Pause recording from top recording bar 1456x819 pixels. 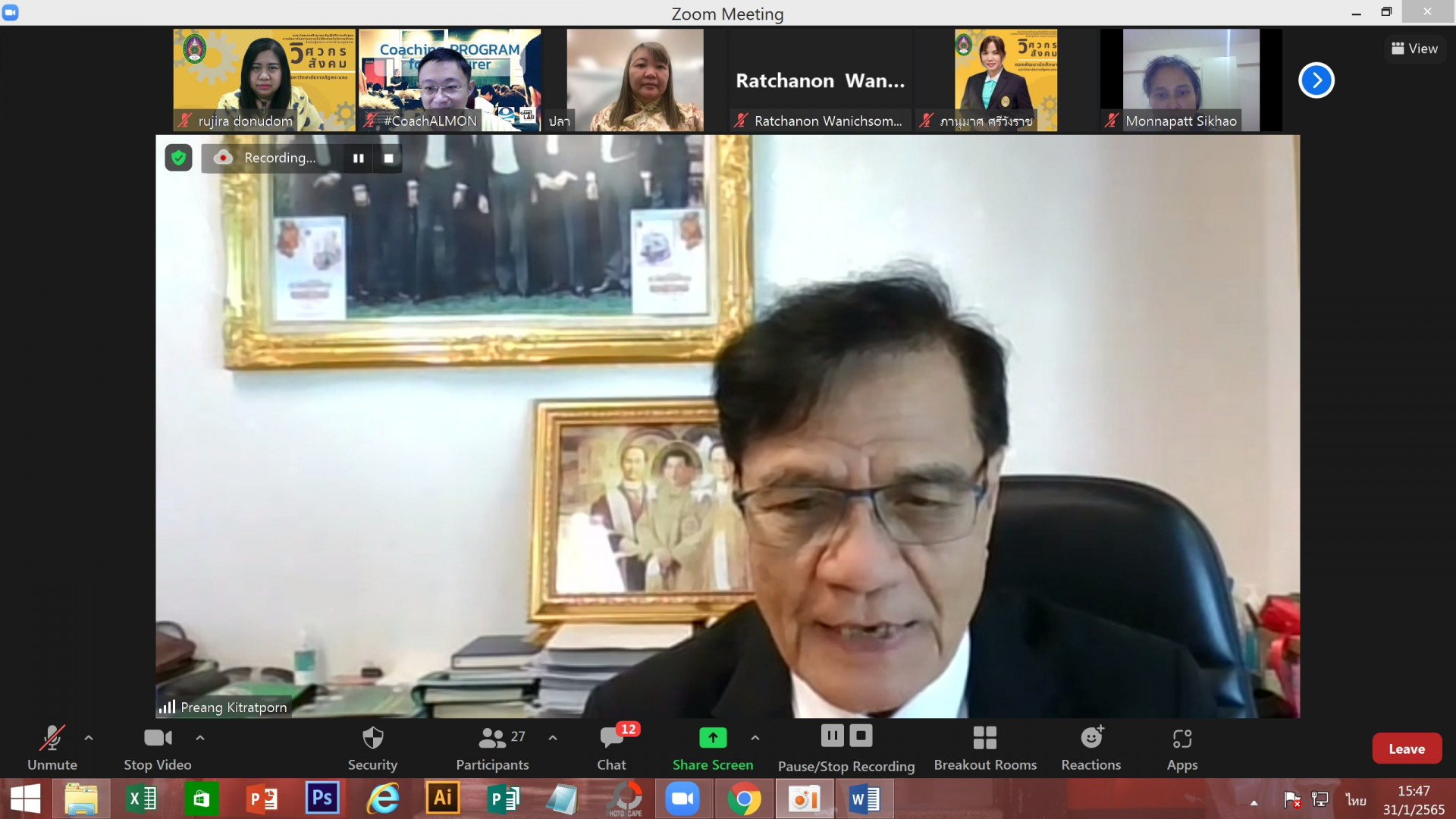(358, 158)
